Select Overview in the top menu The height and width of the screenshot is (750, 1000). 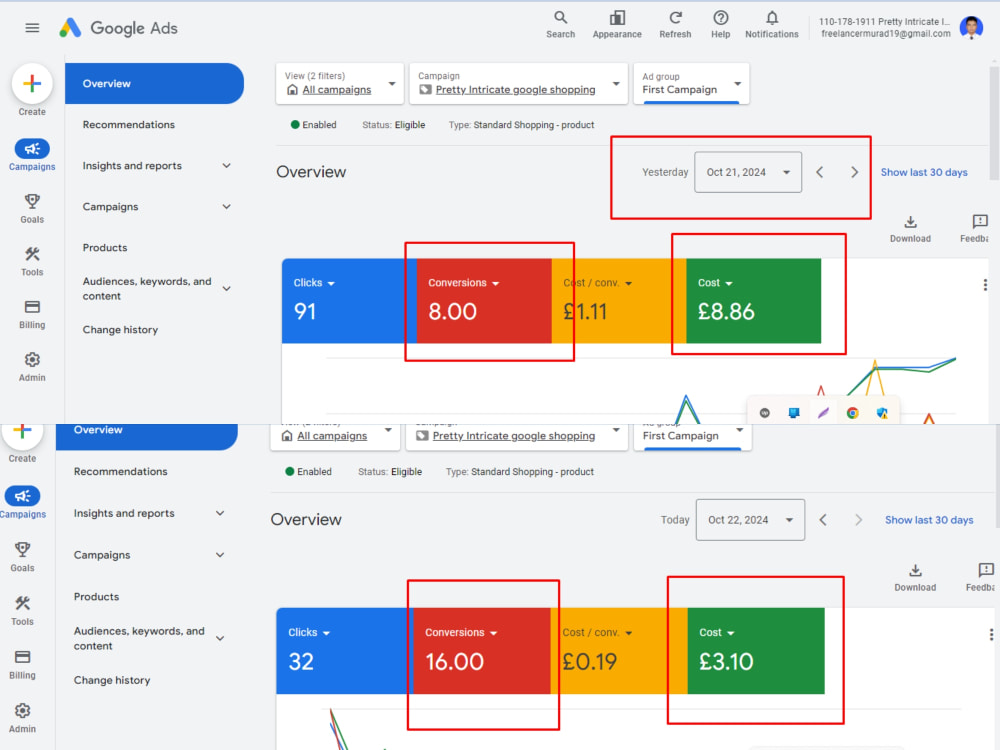[x=154, y=84]
